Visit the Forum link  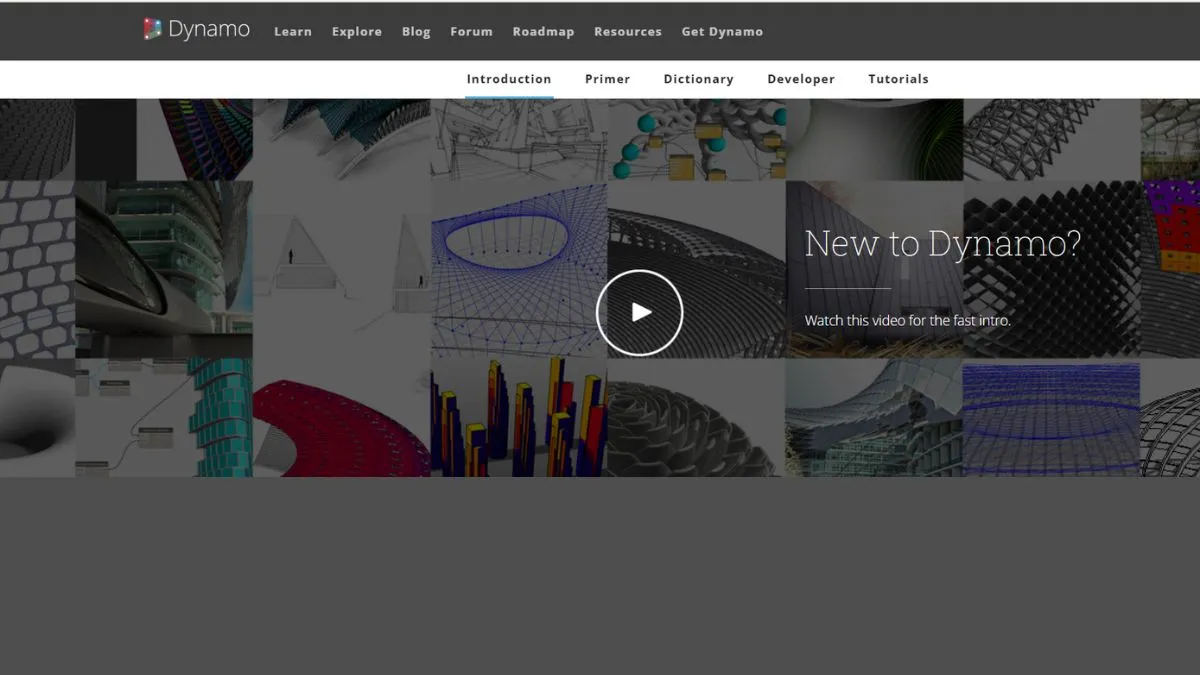[x=471, y=32]
